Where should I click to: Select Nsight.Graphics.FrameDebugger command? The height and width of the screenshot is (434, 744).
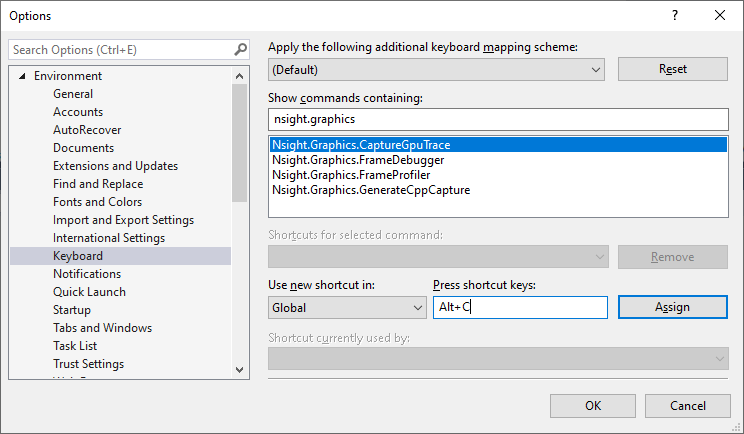tap(358, 160)
